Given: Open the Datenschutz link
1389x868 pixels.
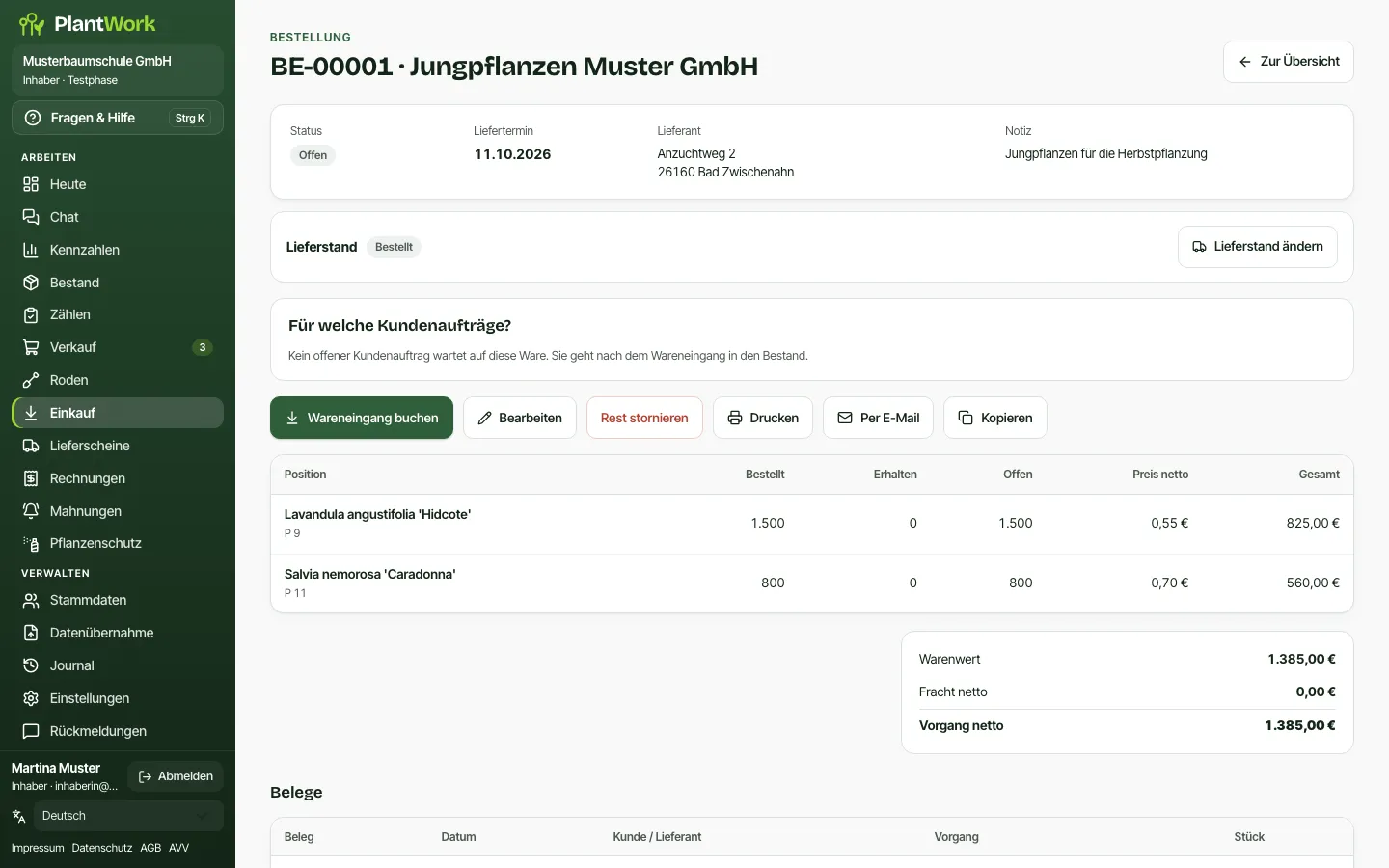Looking at the screenshot, I should click(x=102, y=848).
